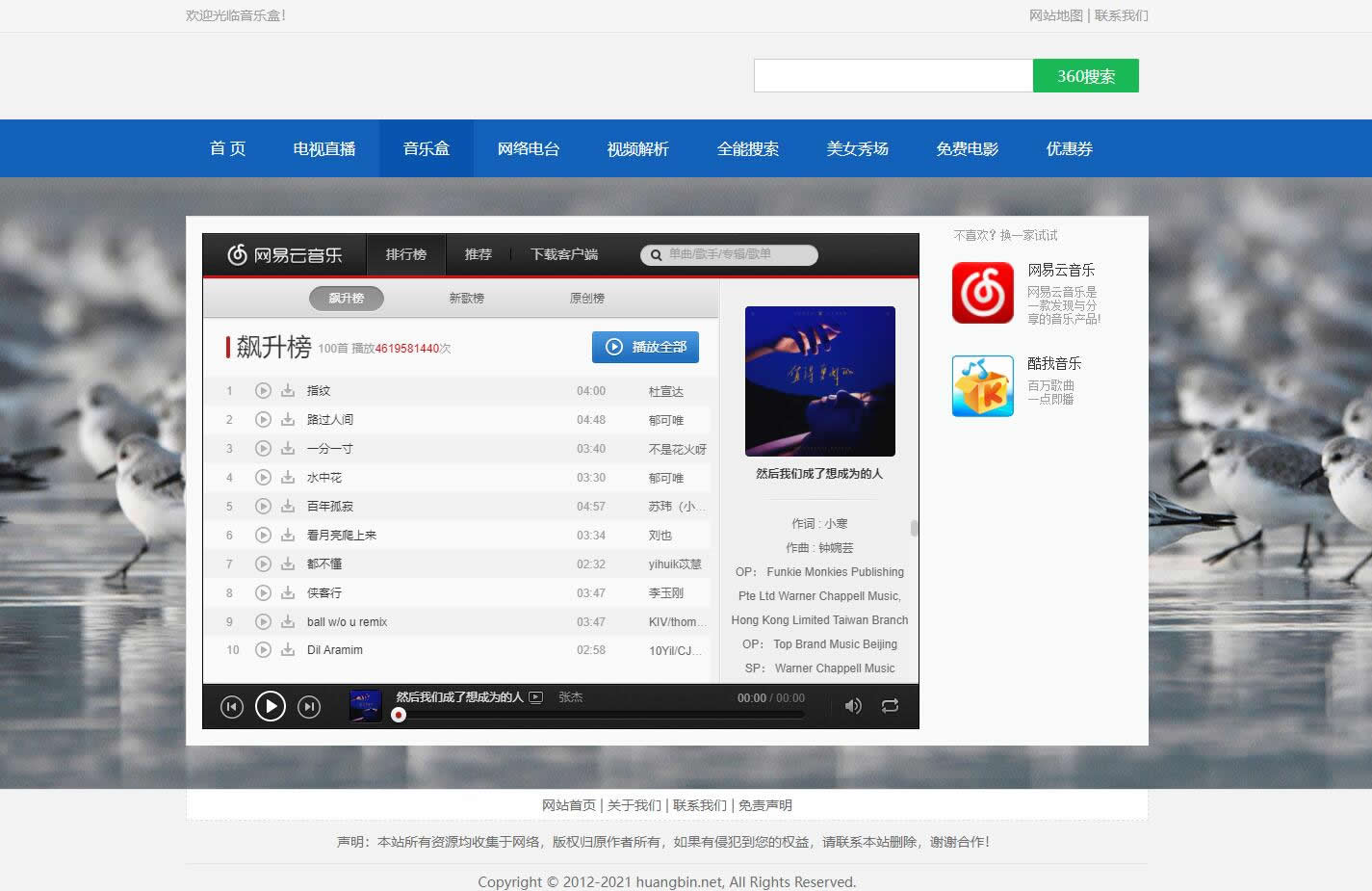1372x891 pixels.
Task: Download the song 水中花
Action: click(x=288, y=478)
